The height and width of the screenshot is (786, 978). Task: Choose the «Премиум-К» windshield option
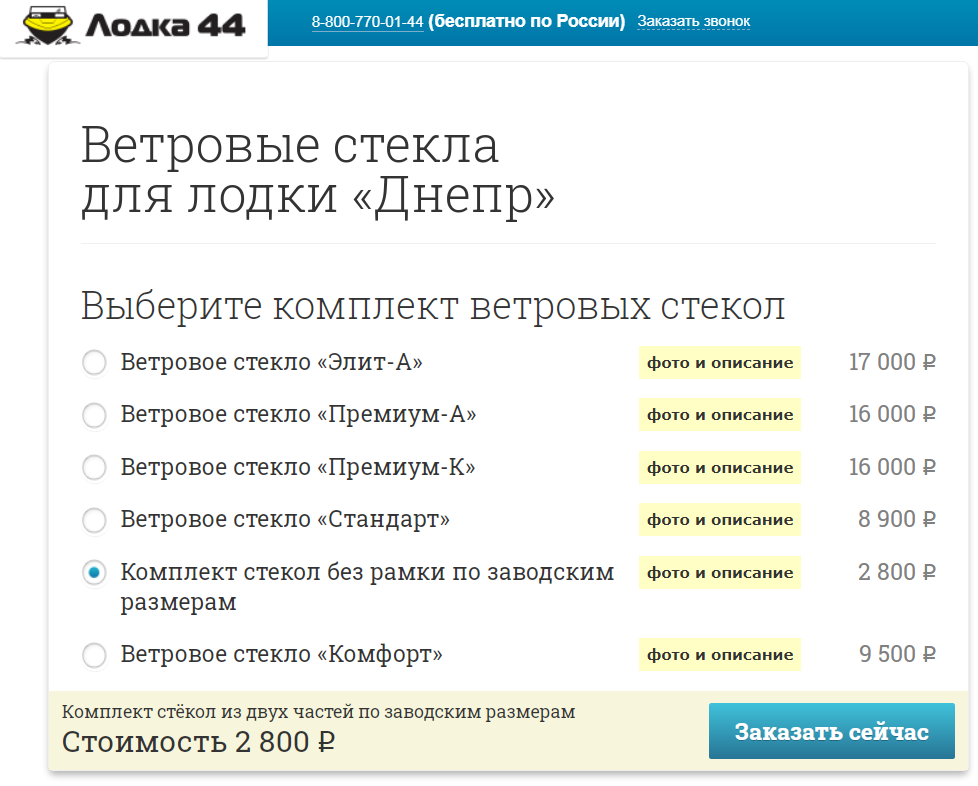pyautogui.click(x=94, y=468)
